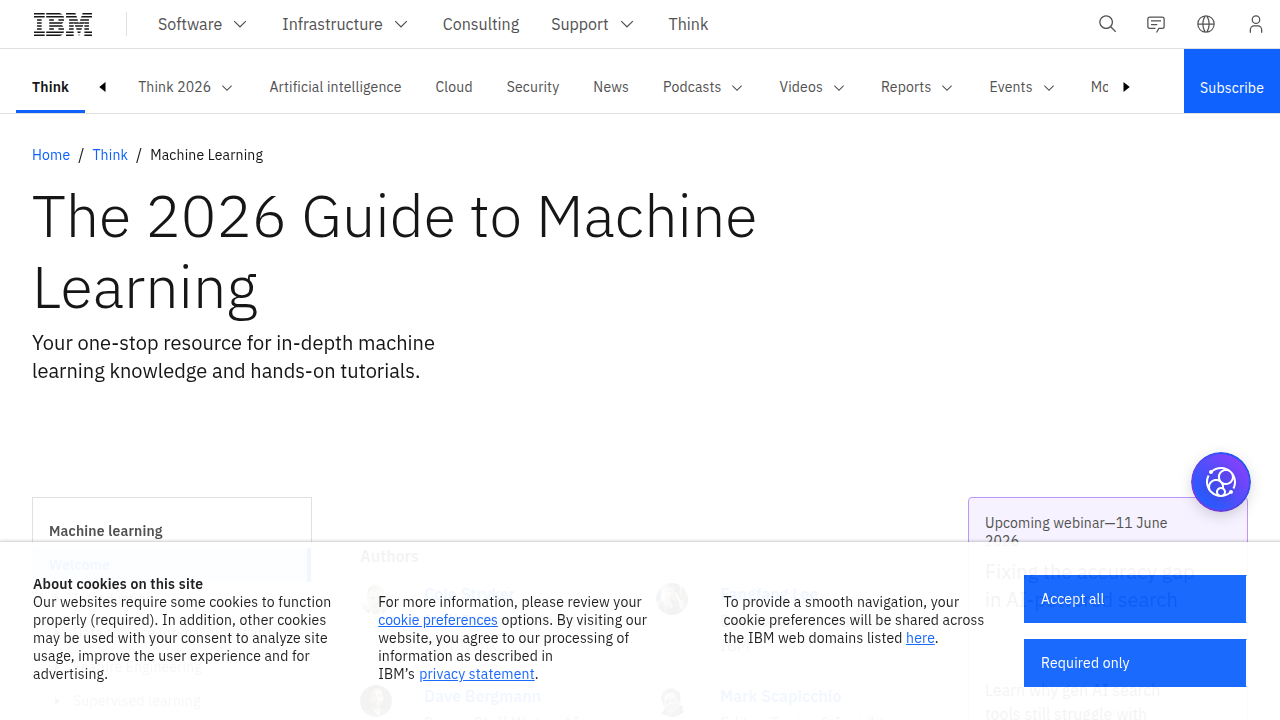Open the globe region selector icon
The height and width of the screenshot is (720, 1280).
pos(1206,24)
